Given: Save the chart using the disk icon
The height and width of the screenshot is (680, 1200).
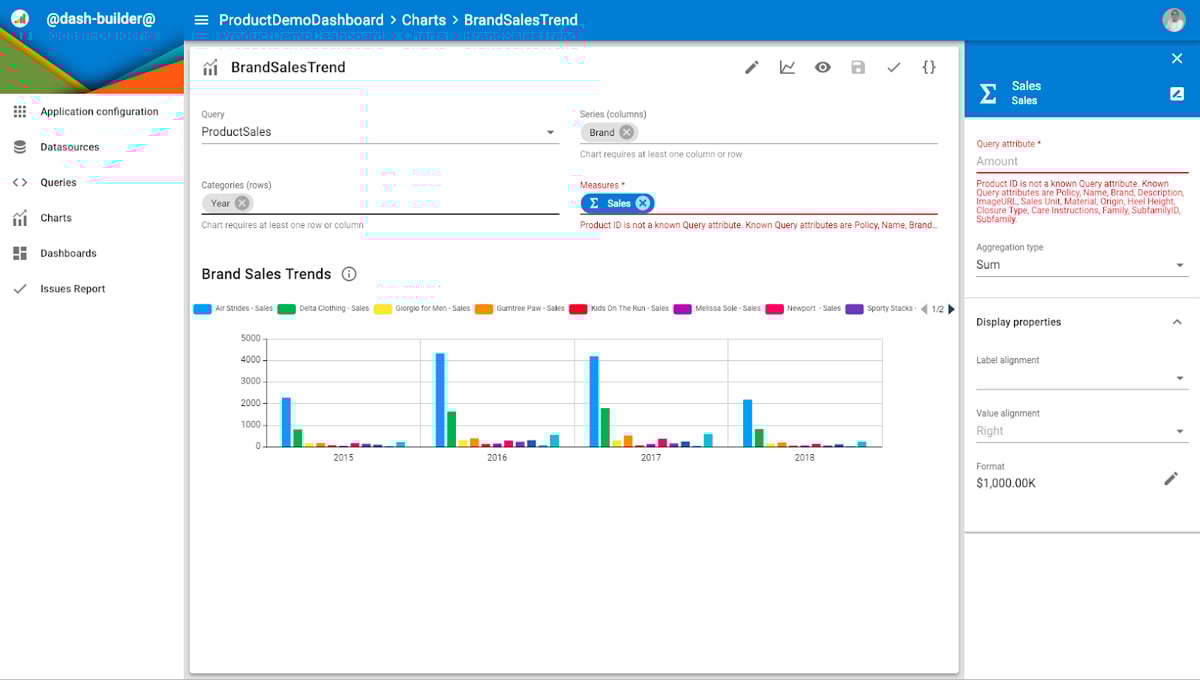Looking at the screenshot, I should [x=858, y=66].
